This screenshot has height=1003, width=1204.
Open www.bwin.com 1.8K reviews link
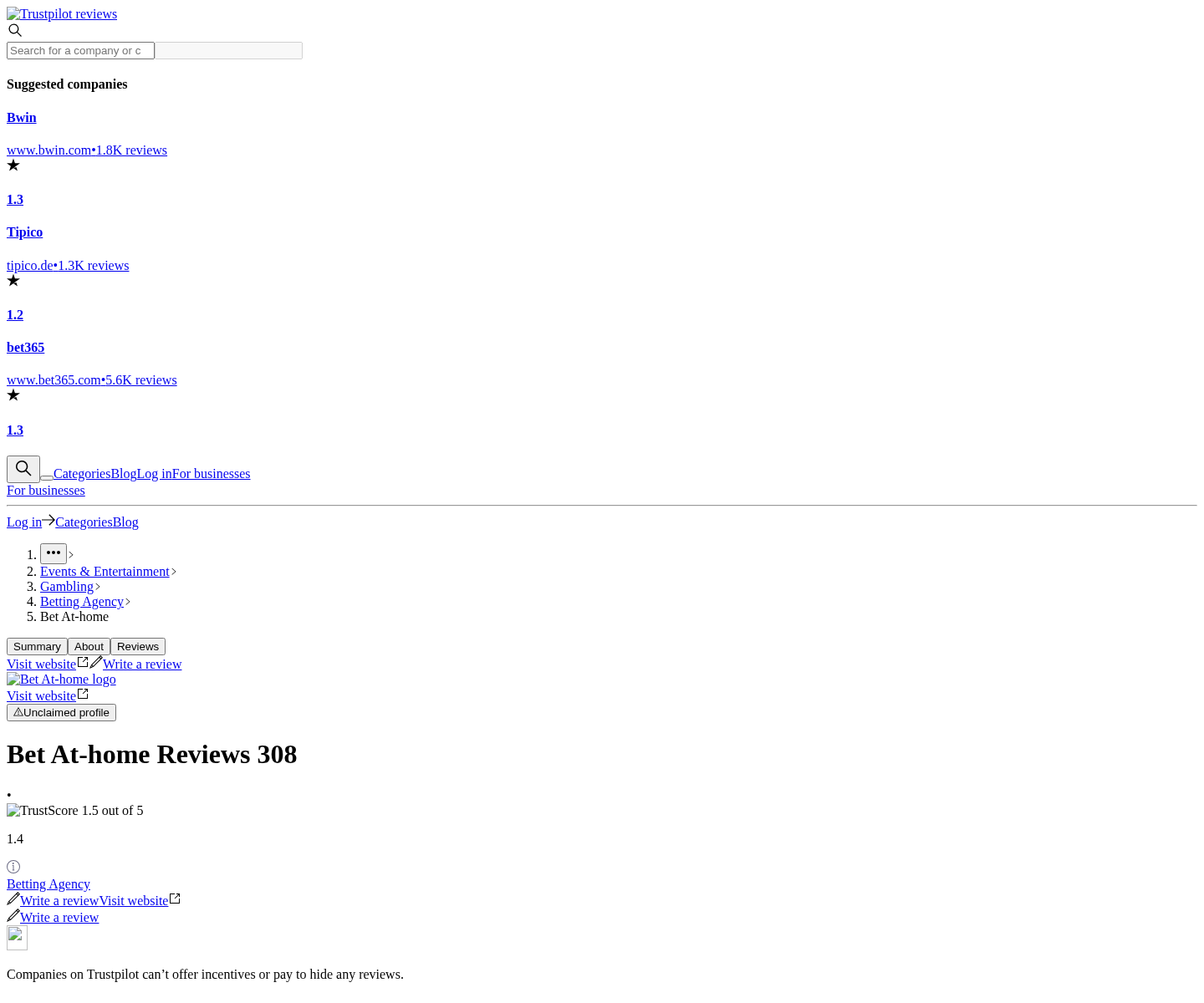click(87, 150)
